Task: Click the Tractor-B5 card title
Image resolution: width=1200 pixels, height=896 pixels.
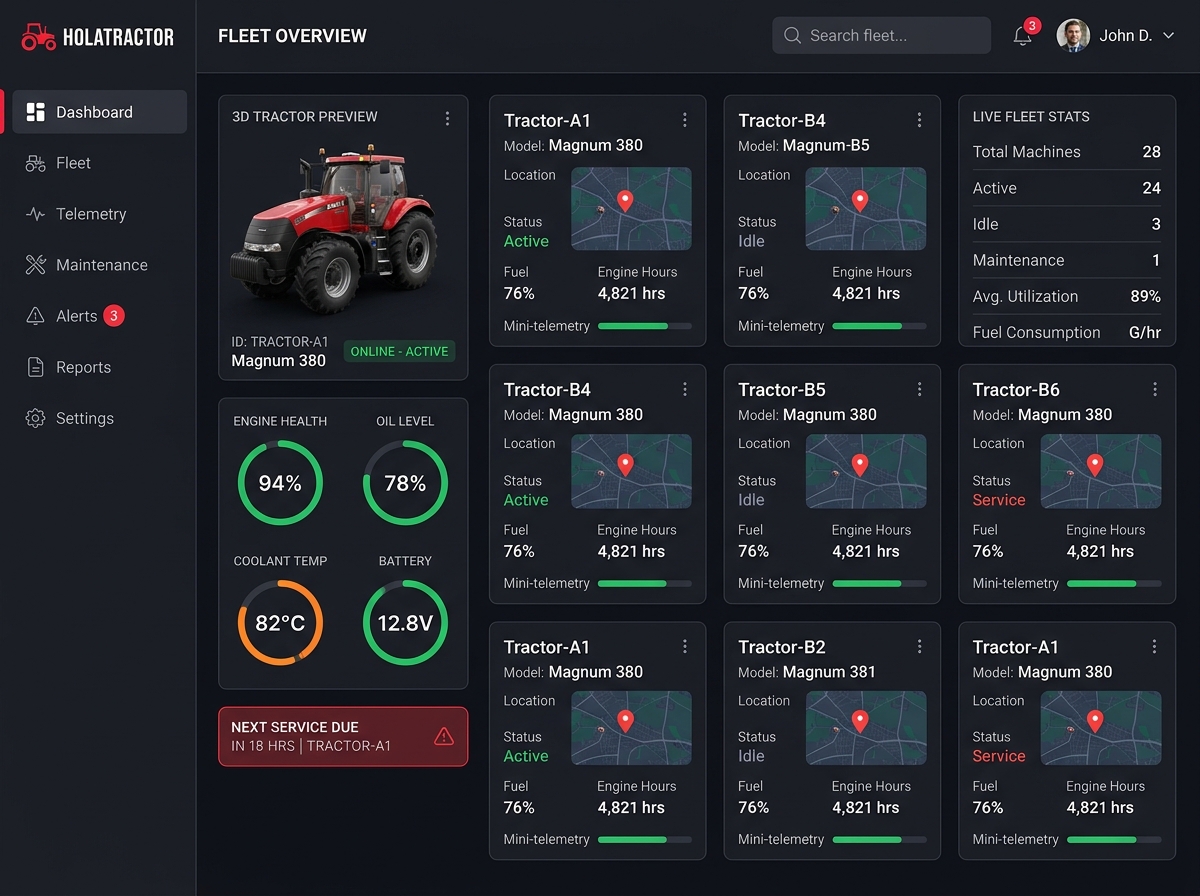Action: (x=782, y=389)
